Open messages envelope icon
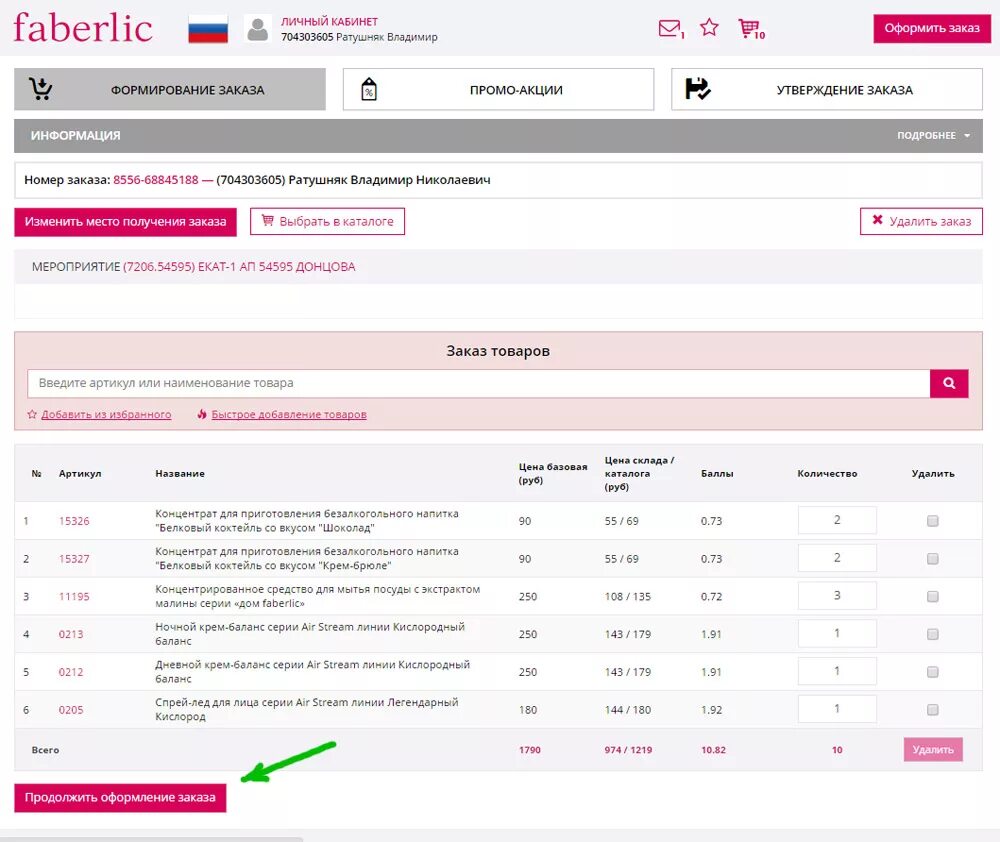This screenshot has width=1000, height=842. (670, 28)
